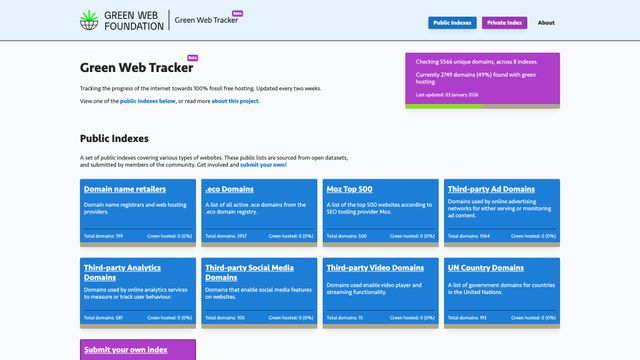Go to the About page
This screenshot has width=640, height=360.
click(546, 23)
